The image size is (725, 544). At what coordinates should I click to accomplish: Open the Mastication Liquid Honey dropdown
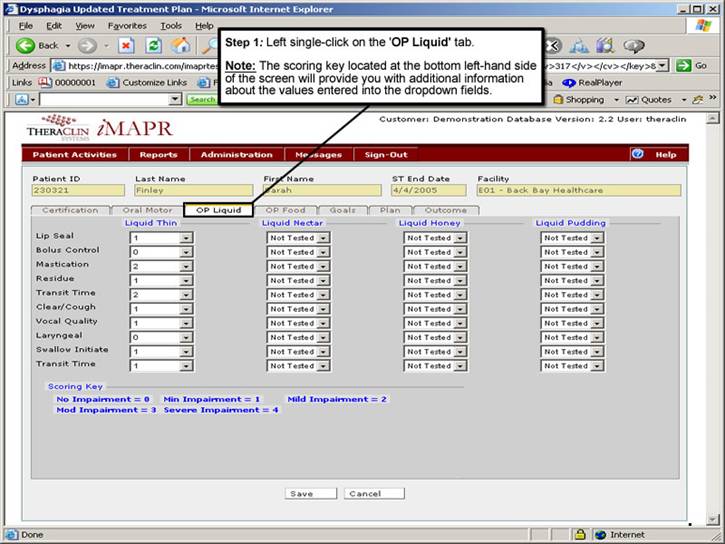459,266
